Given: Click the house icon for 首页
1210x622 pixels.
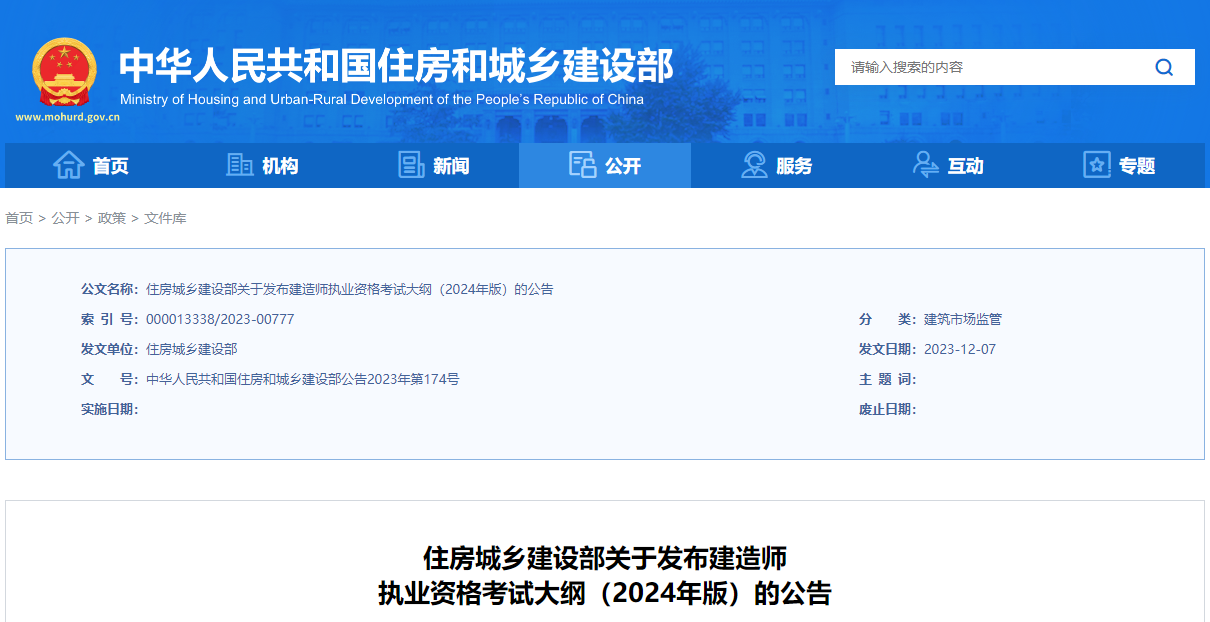Looking at the screenshot, I should pyautogui.click(x=68, y=165).
